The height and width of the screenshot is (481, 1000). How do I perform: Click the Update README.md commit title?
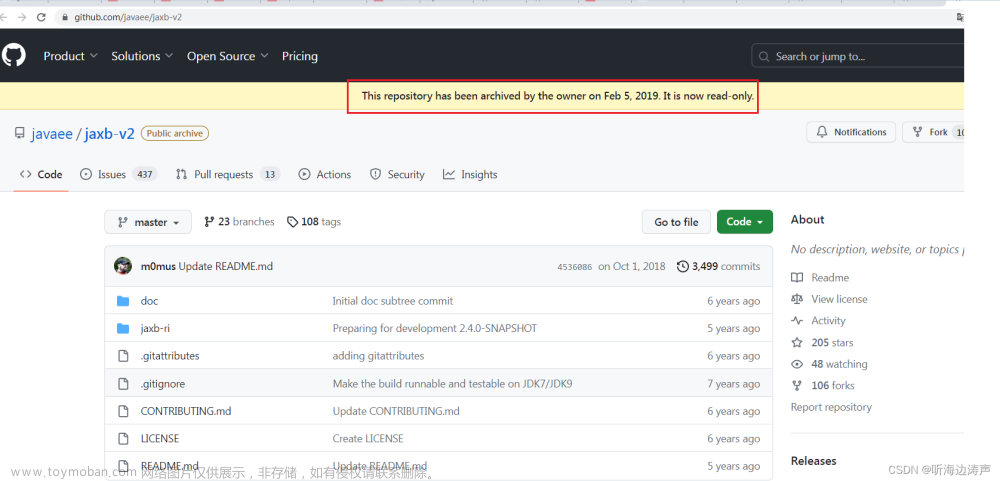[x=226, y=266]
